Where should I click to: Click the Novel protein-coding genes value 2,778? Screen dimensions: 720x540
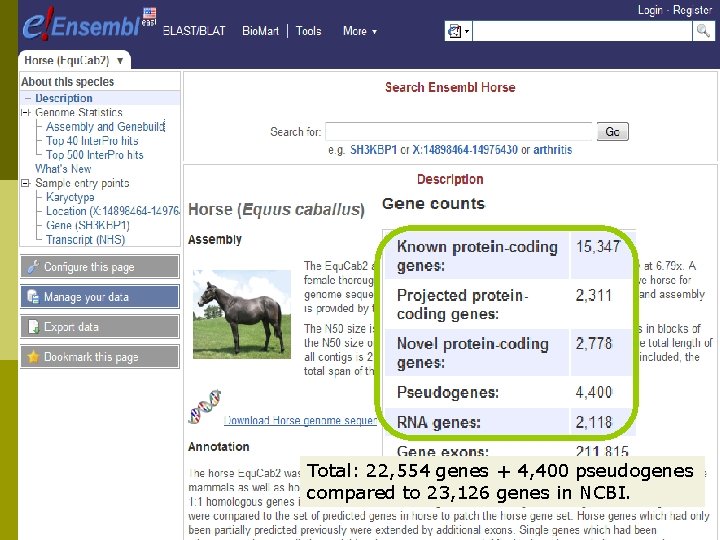594,343
